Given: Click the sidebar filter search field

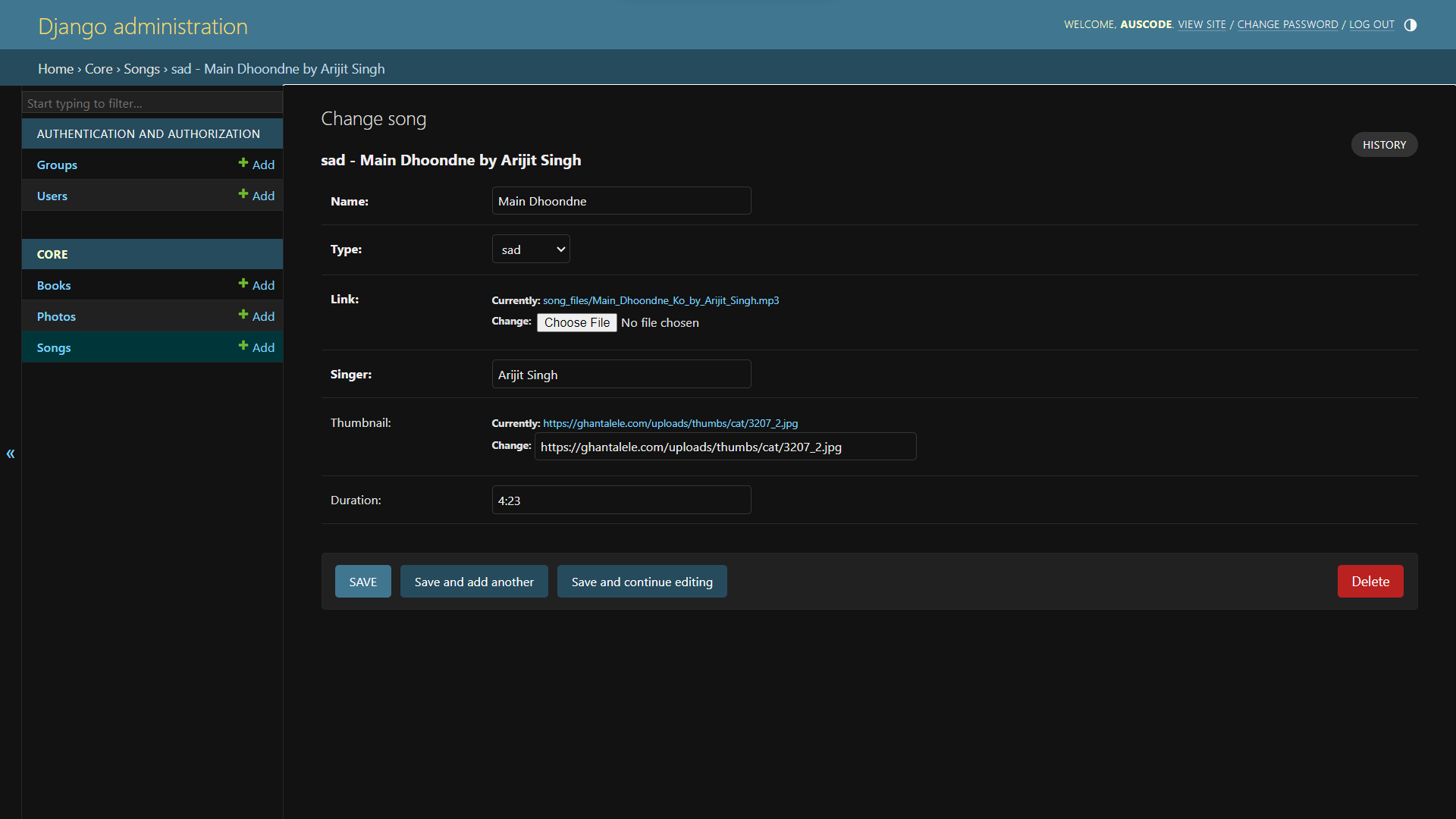Looking at the screenshot, I should 152,103.
